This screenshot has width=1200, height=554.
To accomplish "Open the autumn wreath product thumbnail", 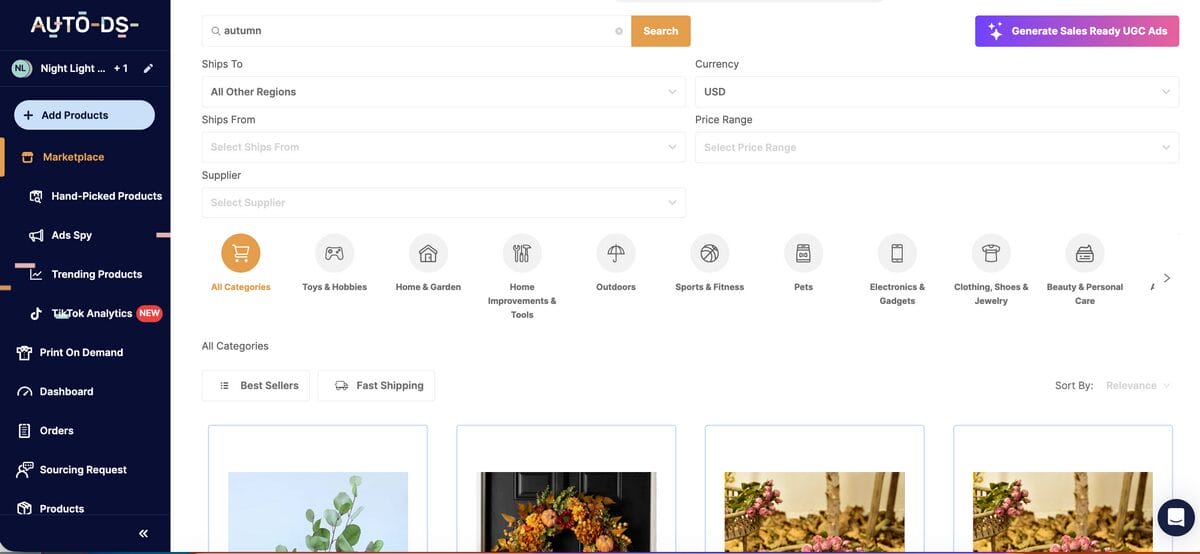I will click(568, 511).
